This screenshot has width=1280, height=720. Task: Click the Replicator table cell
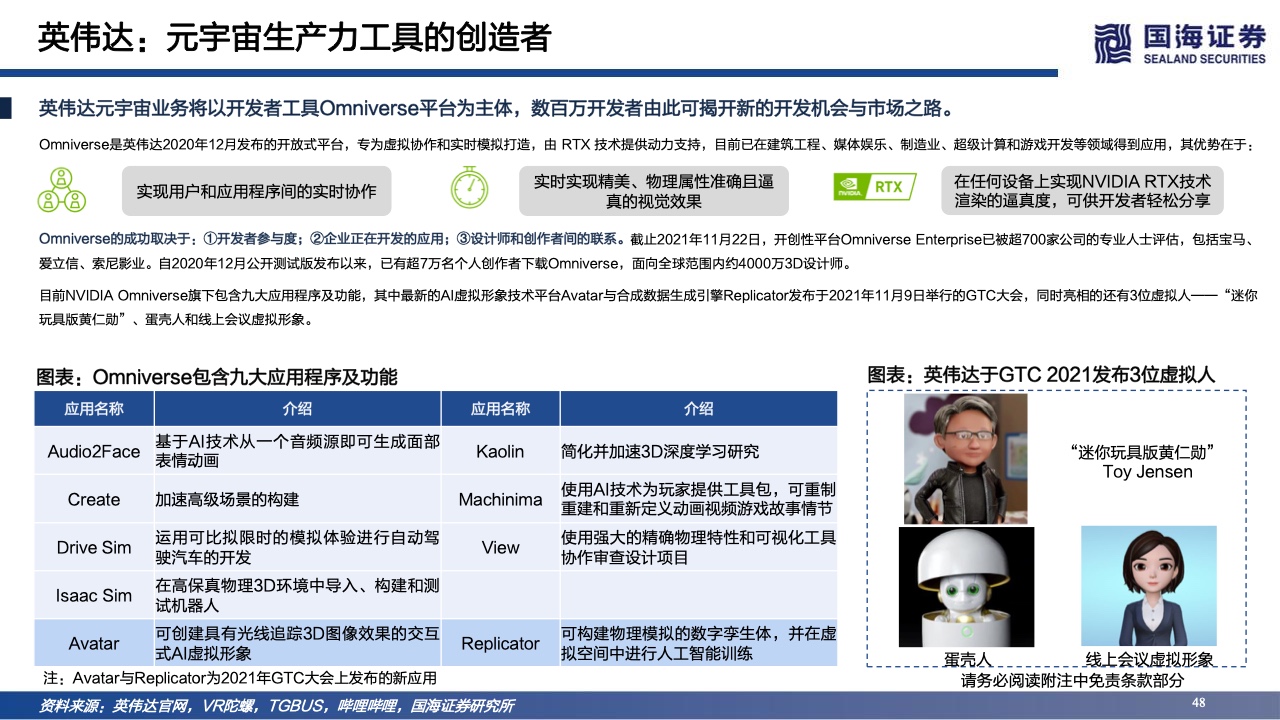point(500,643)
